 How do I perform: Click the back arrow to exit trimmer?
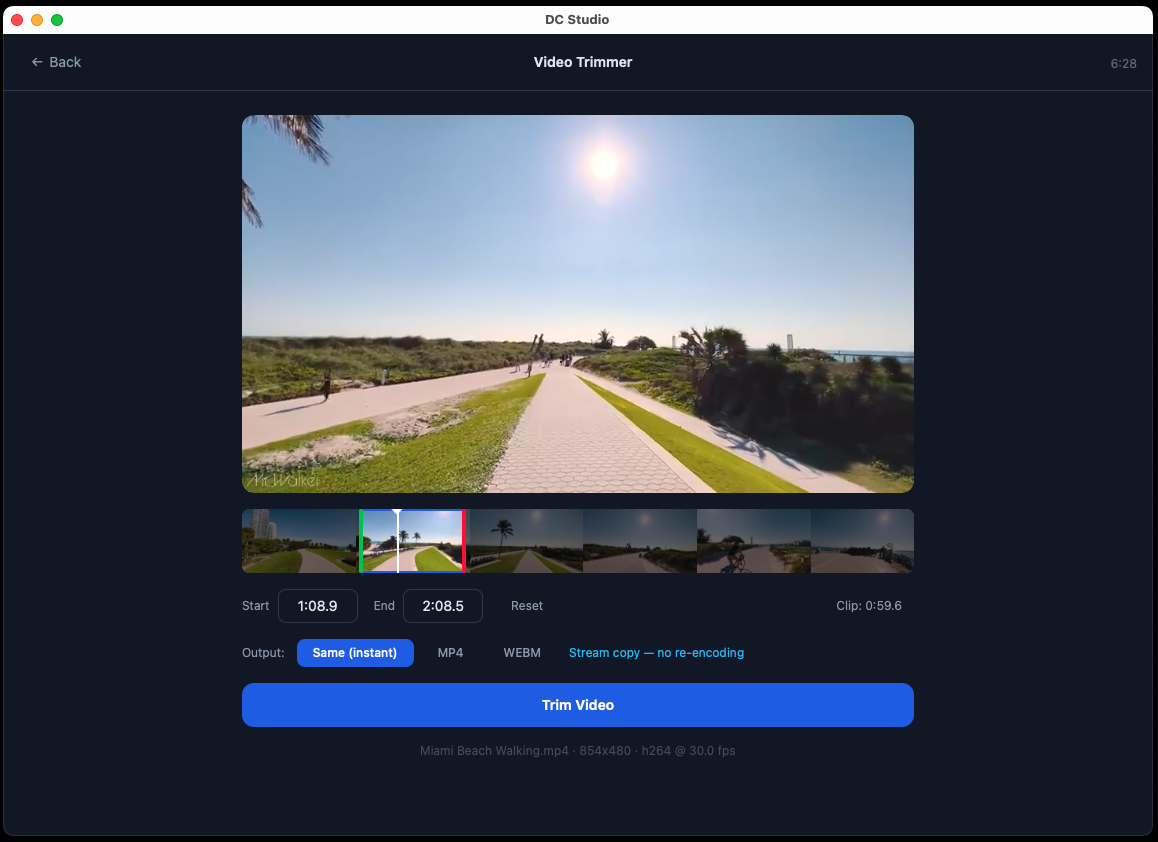[37, 61]
